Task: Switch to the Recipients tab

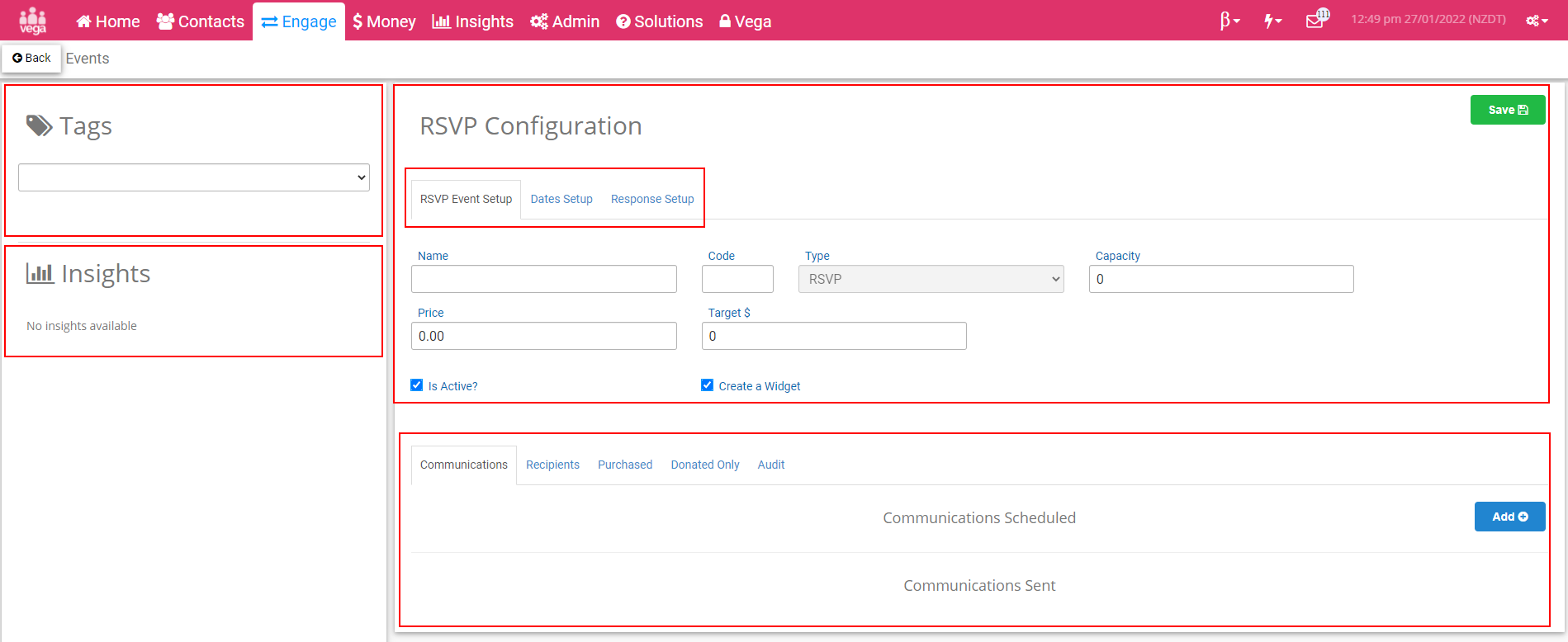Action: click(552, 465)
